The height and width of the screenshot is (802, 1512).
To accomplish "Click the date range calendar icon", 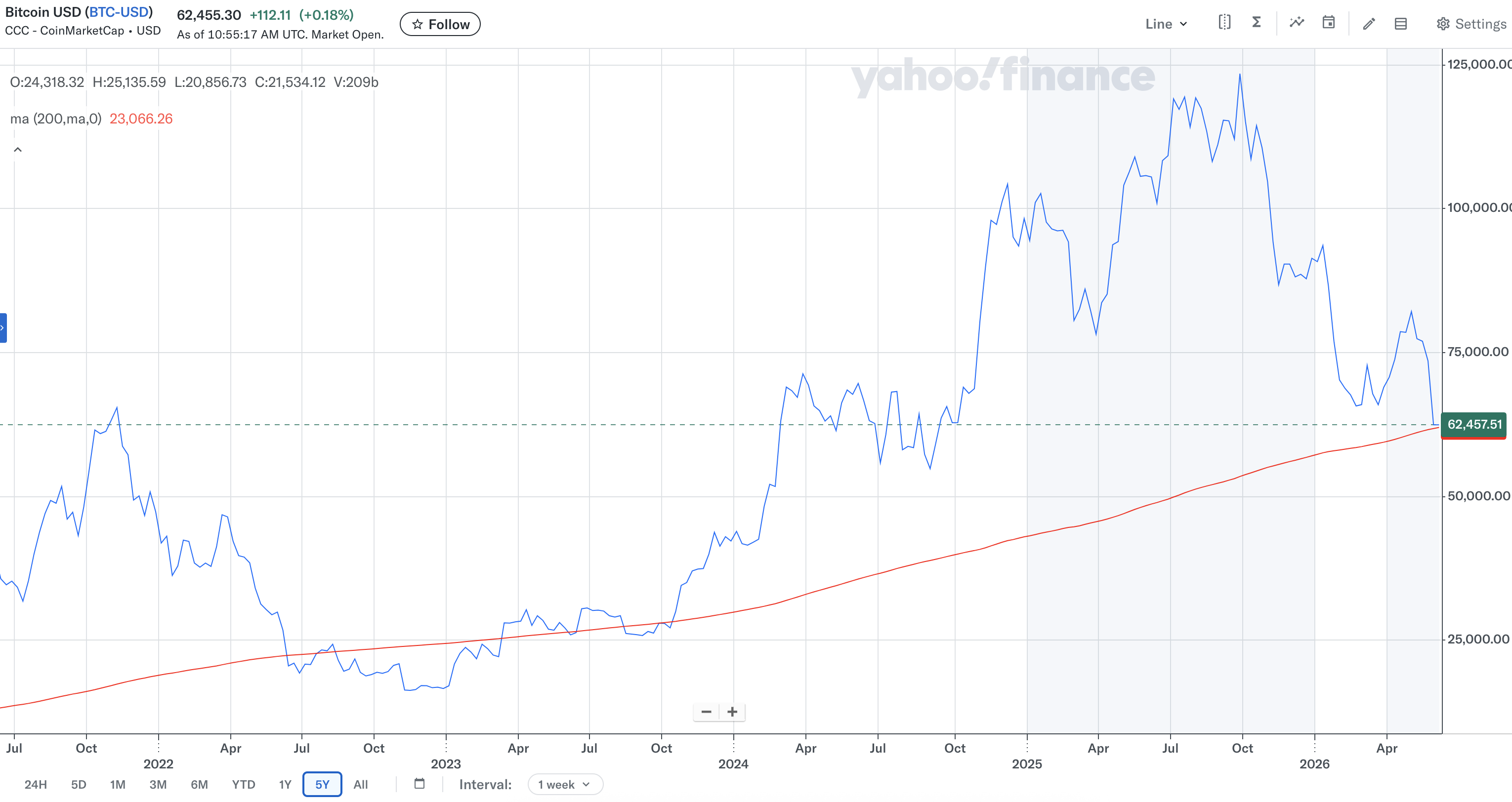I will point(419,784).
